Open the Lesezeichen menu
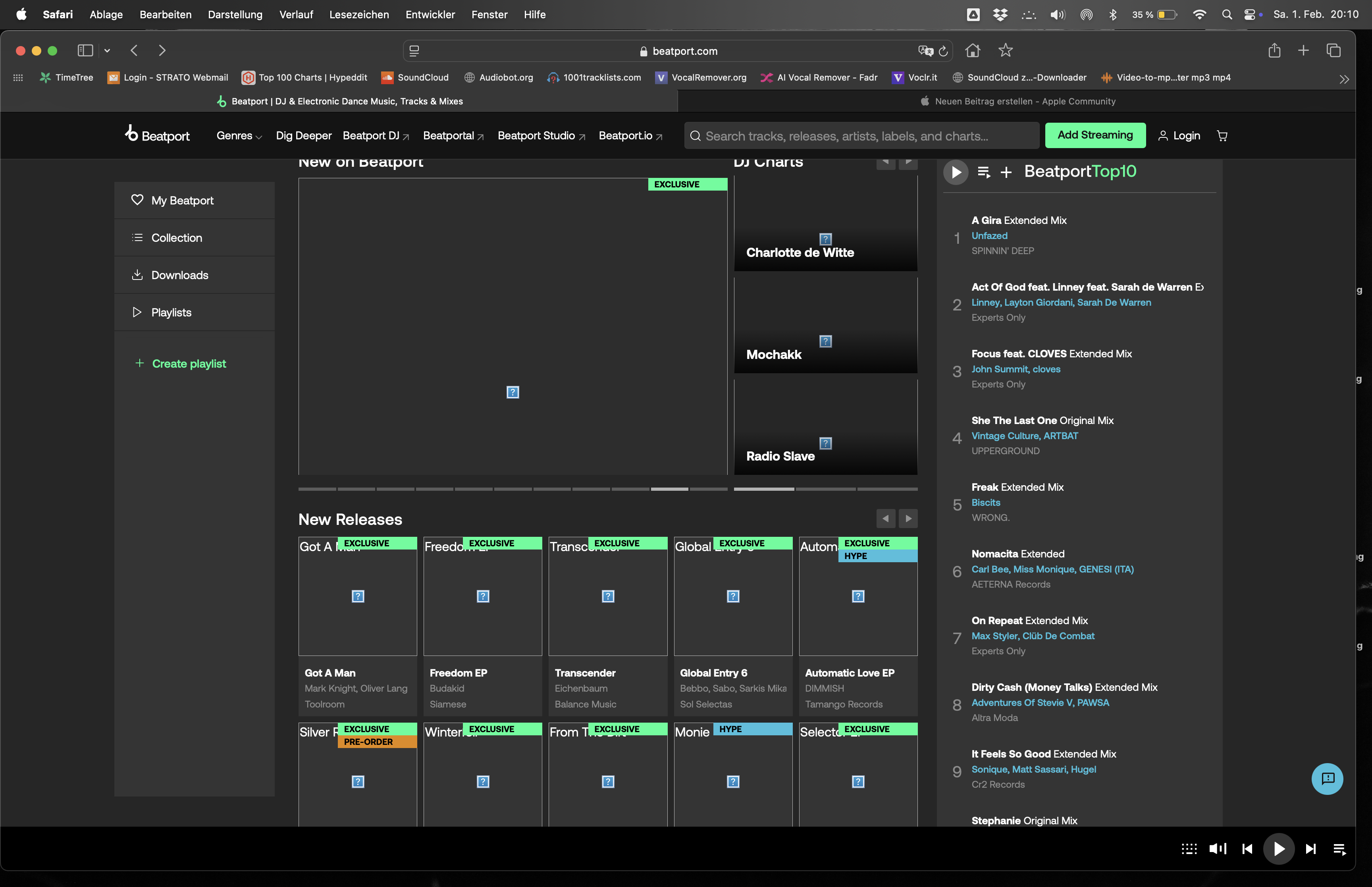 (x=359, y=14)
